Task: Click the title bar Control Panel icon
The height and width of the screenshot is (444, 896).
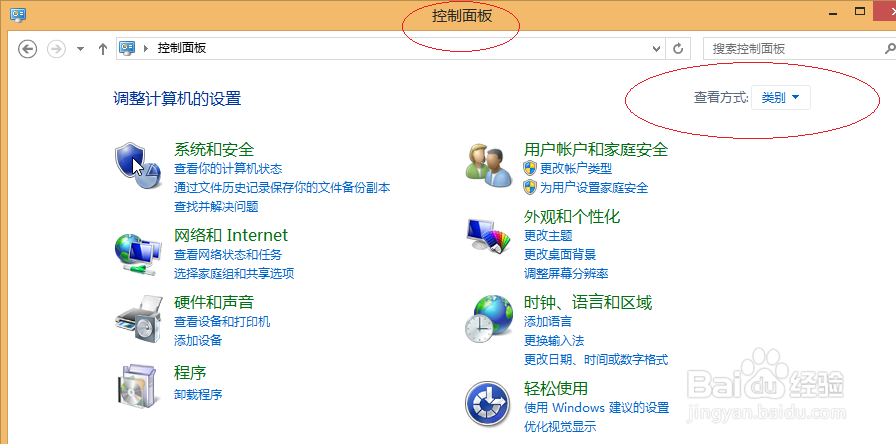Action: coord(18,14)
